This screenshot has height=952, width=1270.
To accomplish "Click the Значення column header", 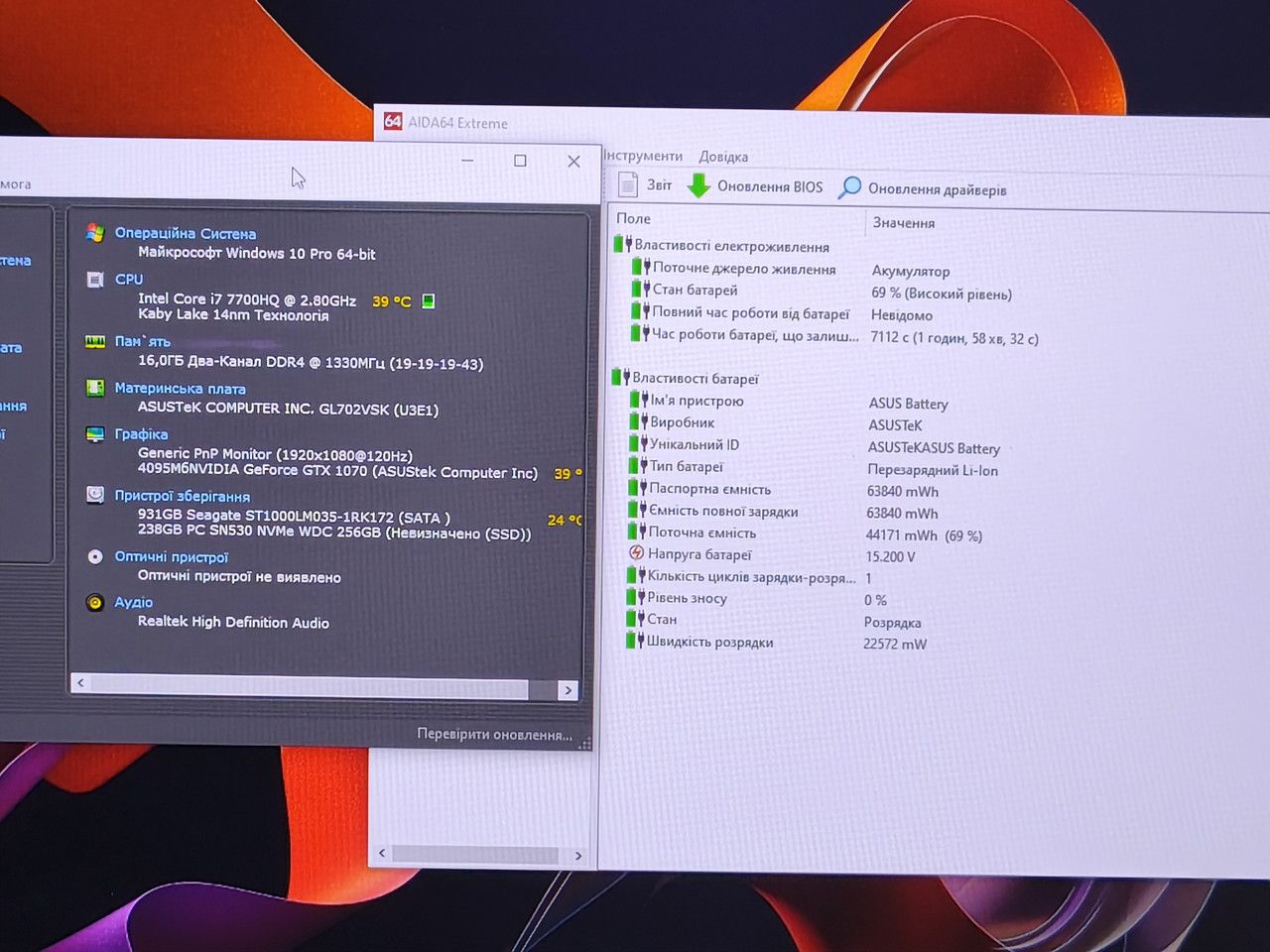I will (904, 223).
